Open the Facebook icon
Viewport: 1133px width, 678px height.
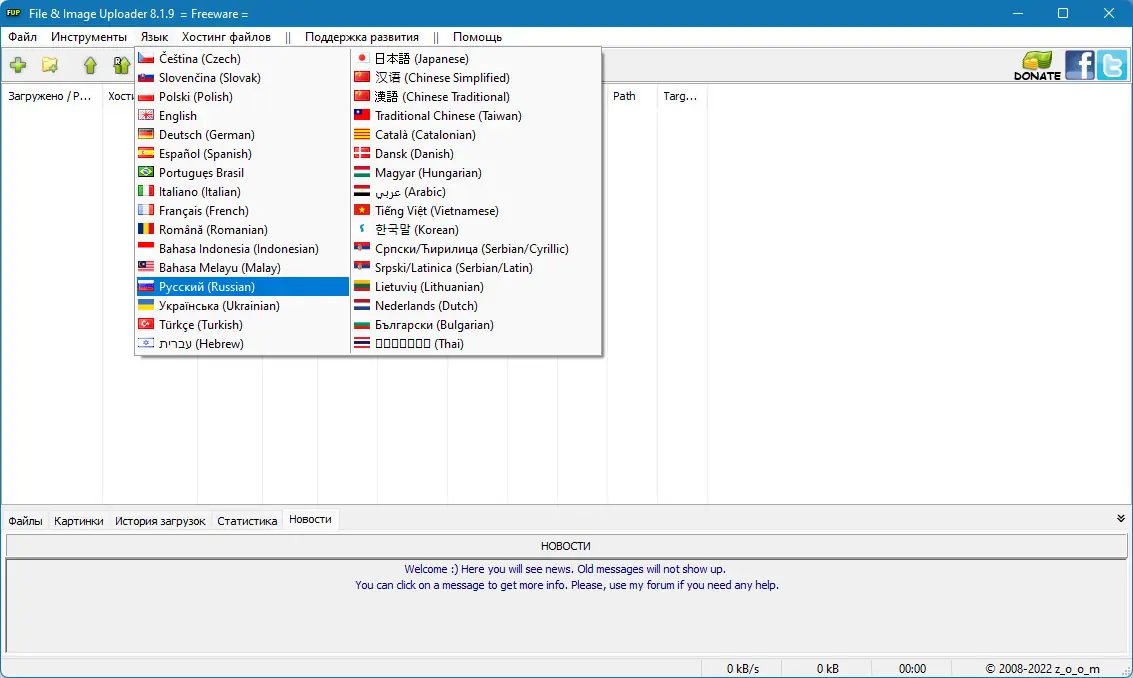(x=1080, y=66)
